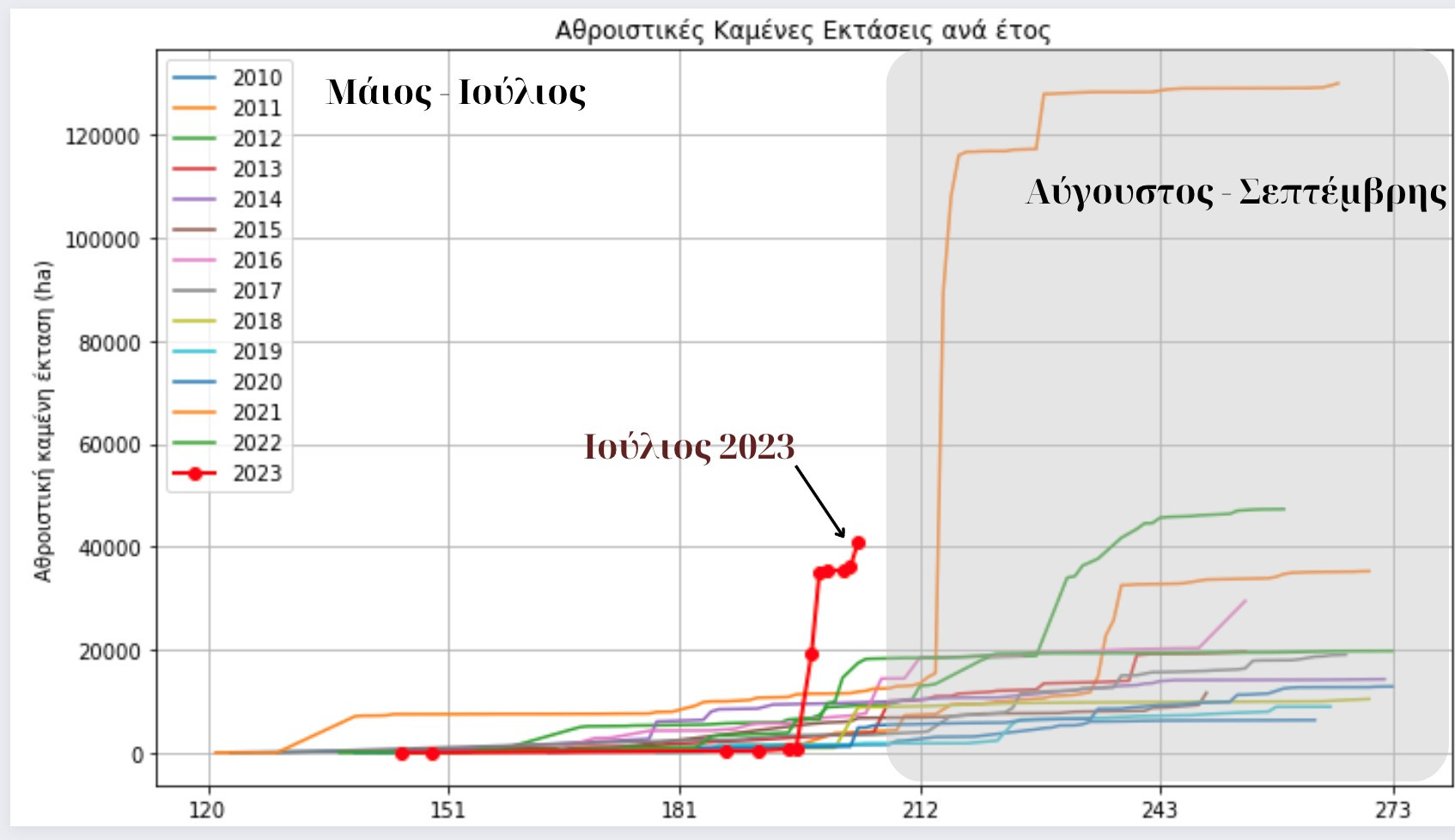Viewport: 1455px width, 840px height.
Task: Click the first red 2023 marker near zero
Action: pos(402,753)
